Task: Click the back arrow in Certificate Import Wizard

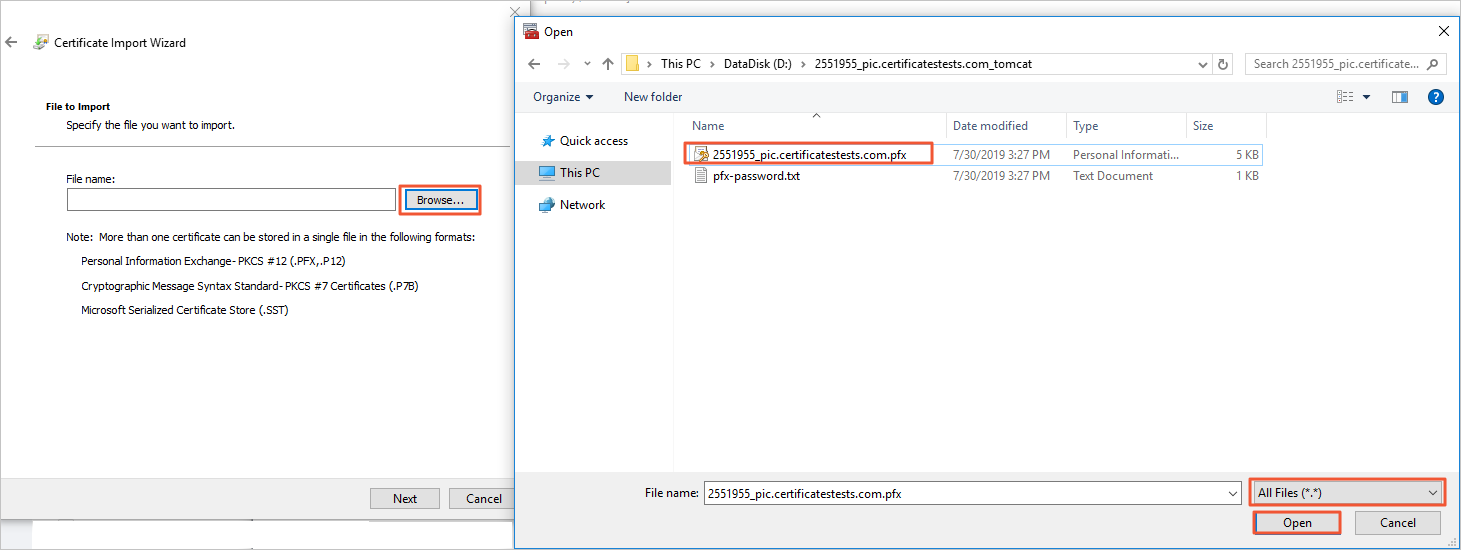Action: tap(11, 43)
